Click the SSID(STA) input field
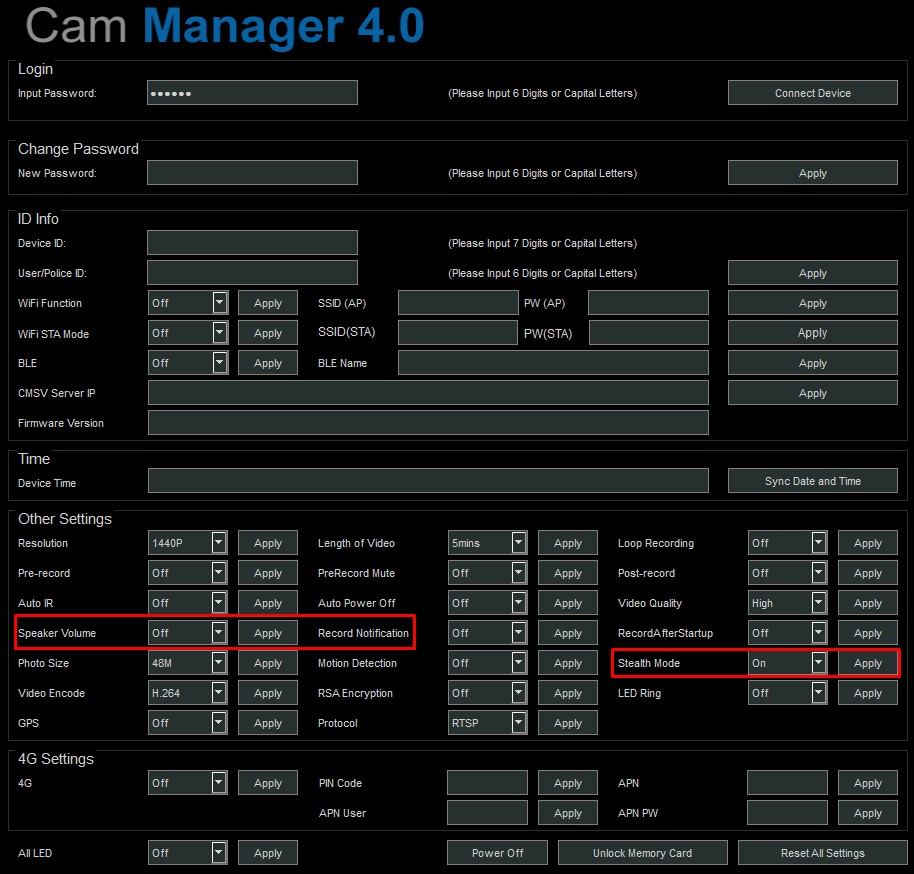This screenshot has height=874, width=914. [x=458, y=333]
